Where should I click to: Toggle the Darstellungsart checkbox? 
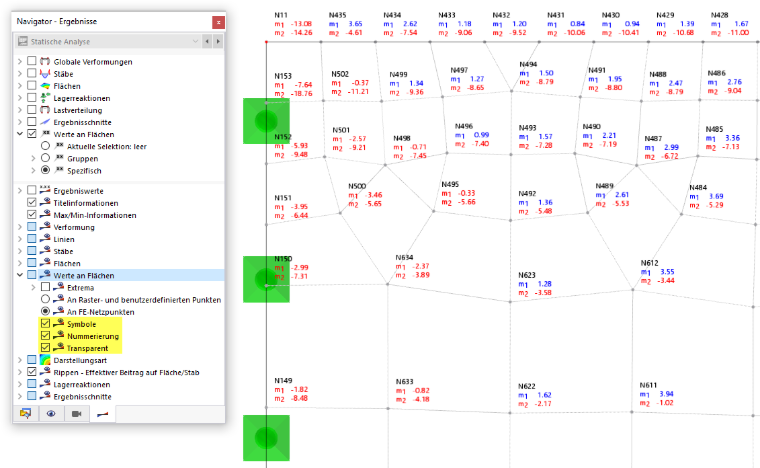pyautogui.click(x=32, y=359)
